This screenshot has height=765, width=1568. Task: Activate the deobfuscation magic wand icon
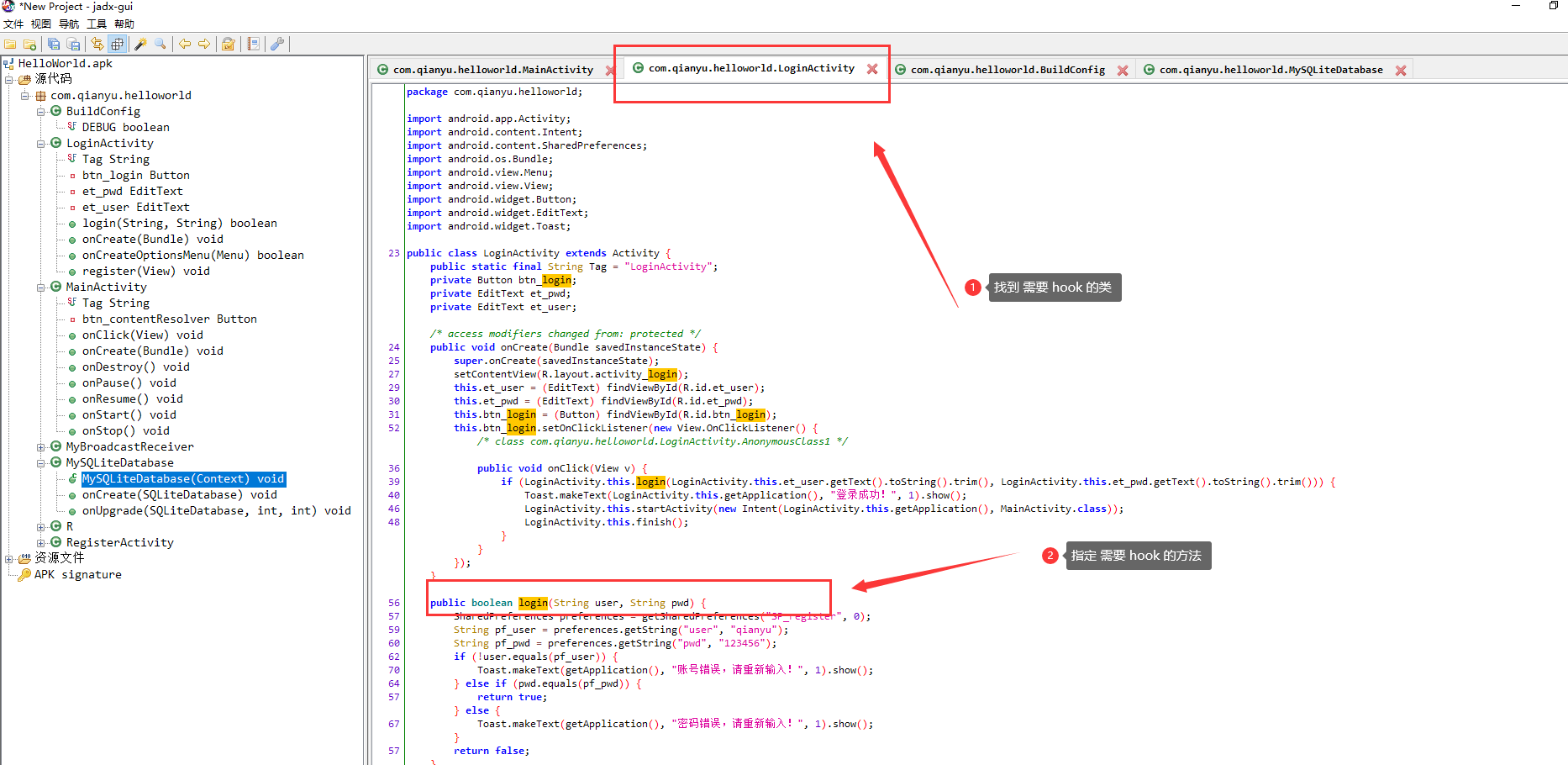140,44
